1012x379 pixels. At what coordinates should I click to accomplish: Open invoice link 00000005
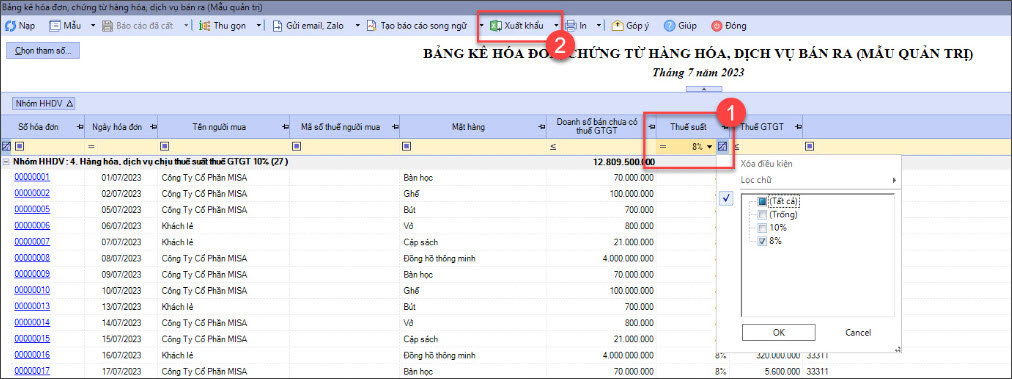[x=32, y=209]
